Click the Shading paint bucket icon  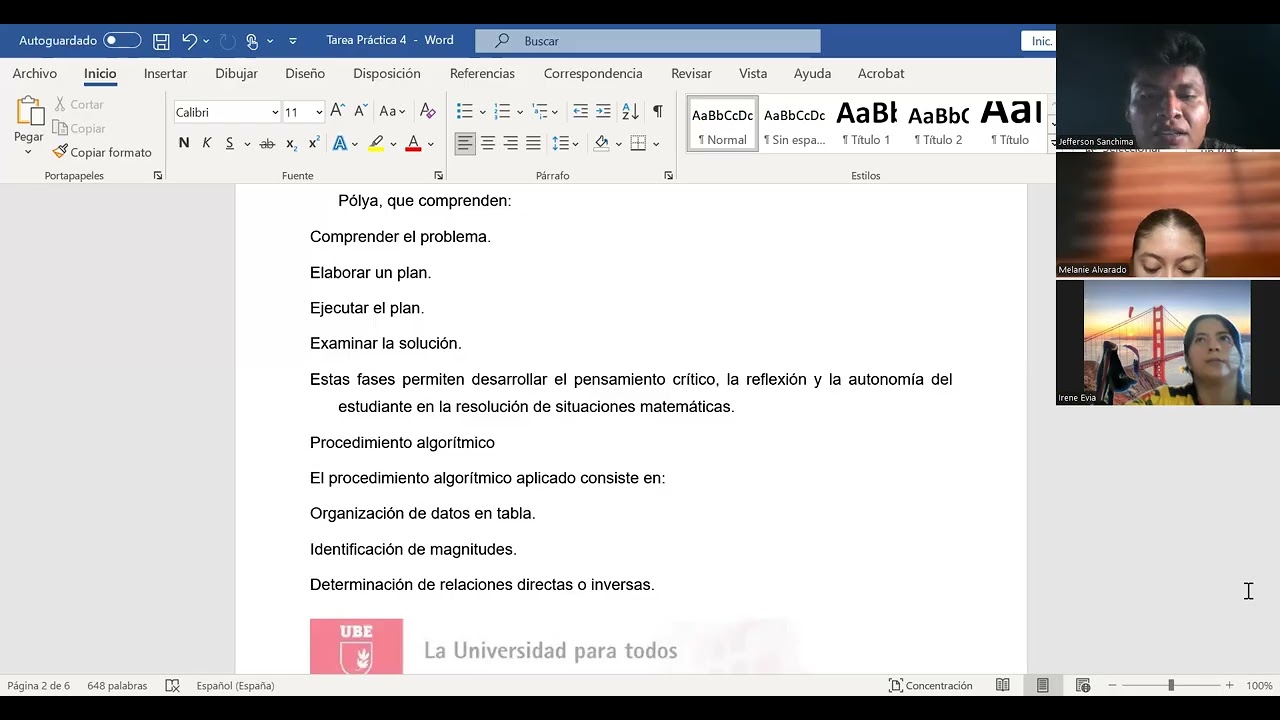click(x=601, y=143)
